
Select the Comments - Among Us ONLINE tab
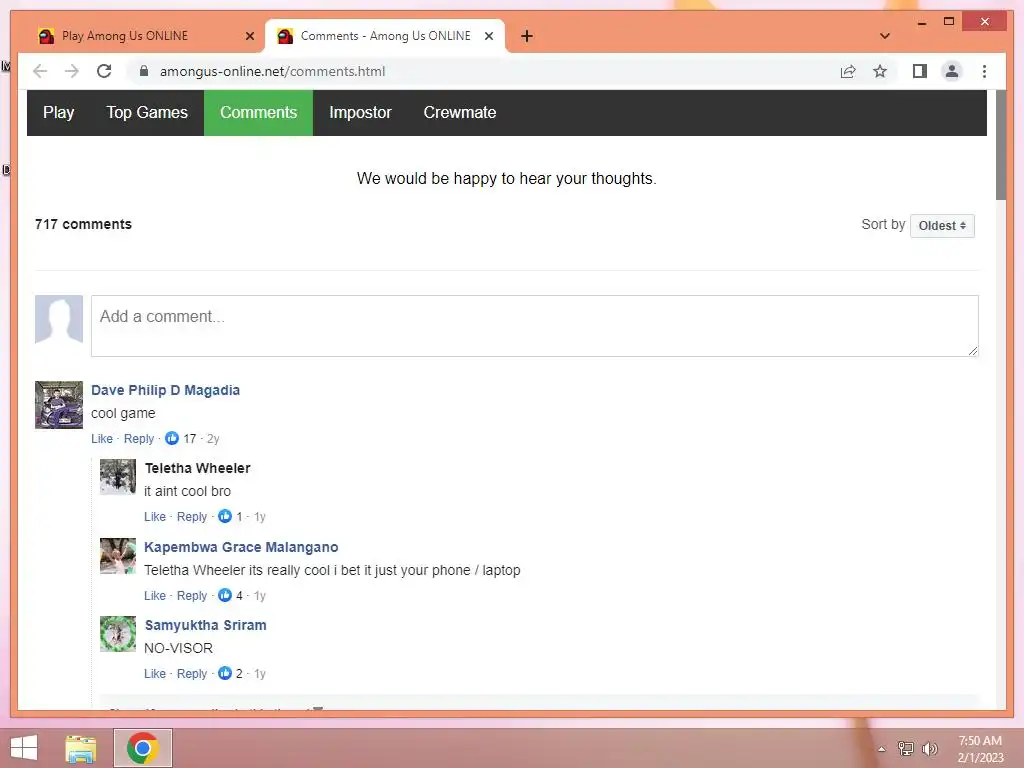pyautogui.click(x=384, y=36)
